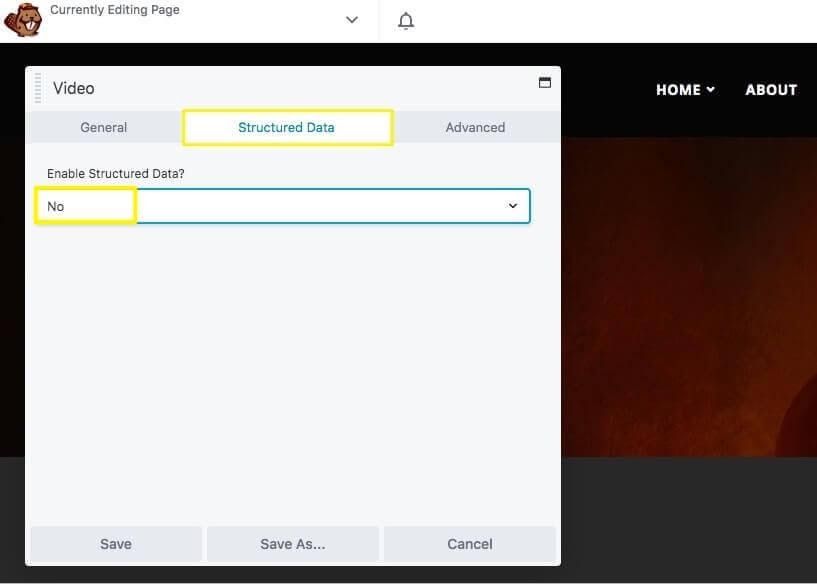The height and width of the screenshot is (584, 817).
Task: Expand the HOME menu caret
Action: coord(711,90)
